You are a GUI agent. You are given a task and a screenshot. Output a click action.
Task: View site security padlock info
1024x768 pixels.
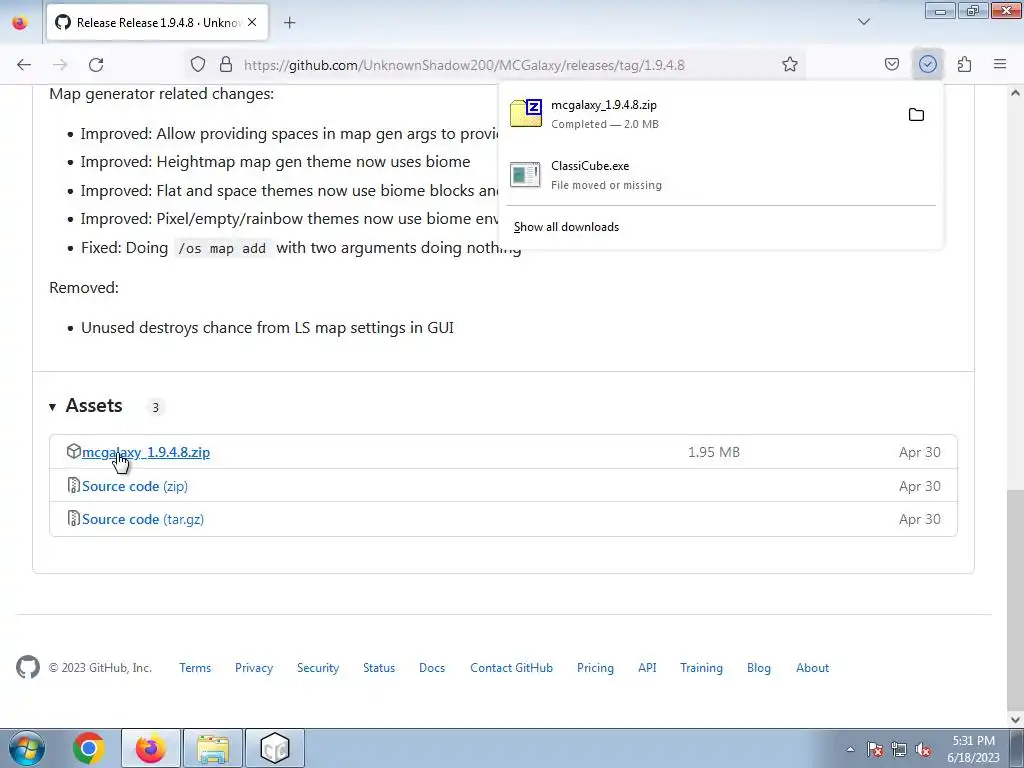tap(226, 65)
